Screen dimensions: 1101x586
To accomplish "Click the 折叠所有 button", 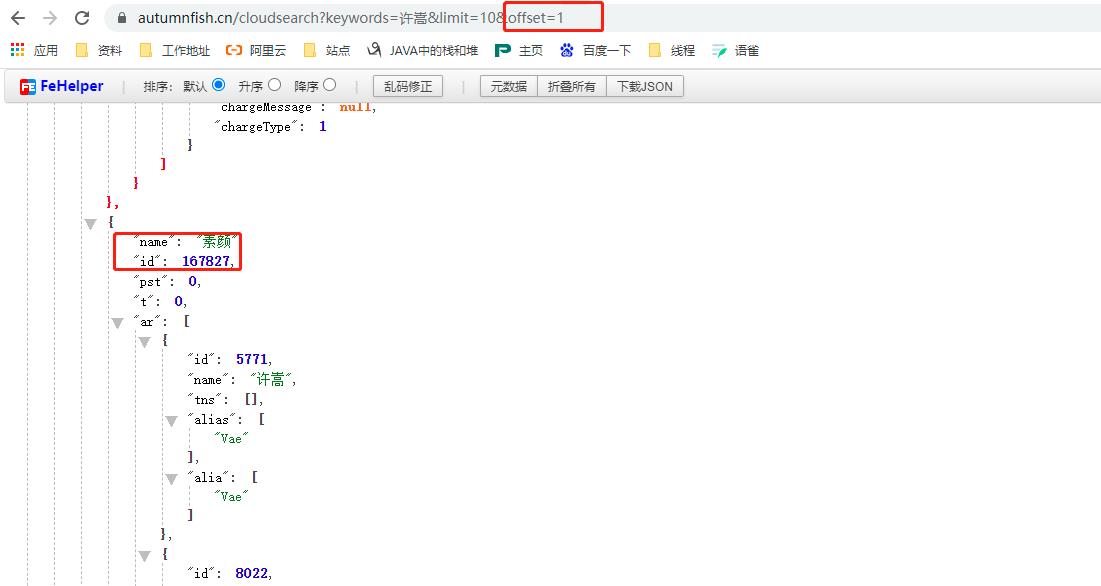I will [x=572, y=86].
